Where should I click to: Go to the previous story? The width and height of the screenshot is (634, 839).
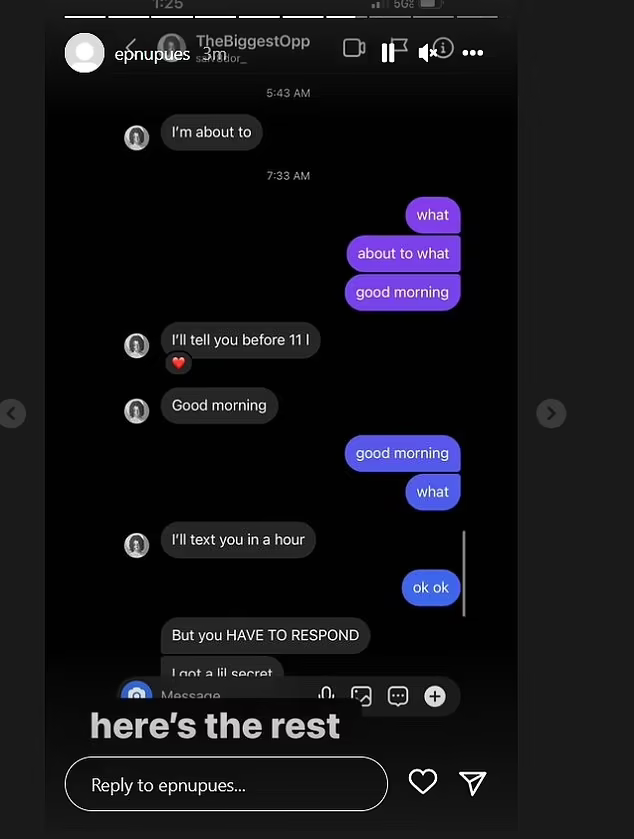click(12, 413)
